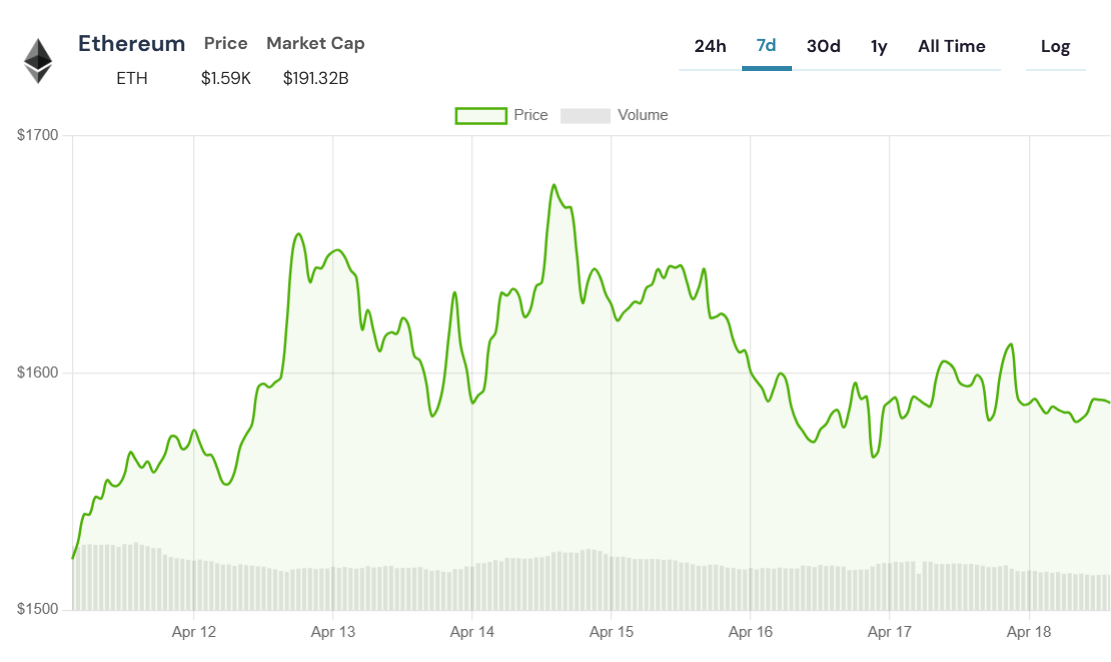Click the $191.32B market cap value
Image resolution: width=1111 pixels, height=662 pixels.
316,78
